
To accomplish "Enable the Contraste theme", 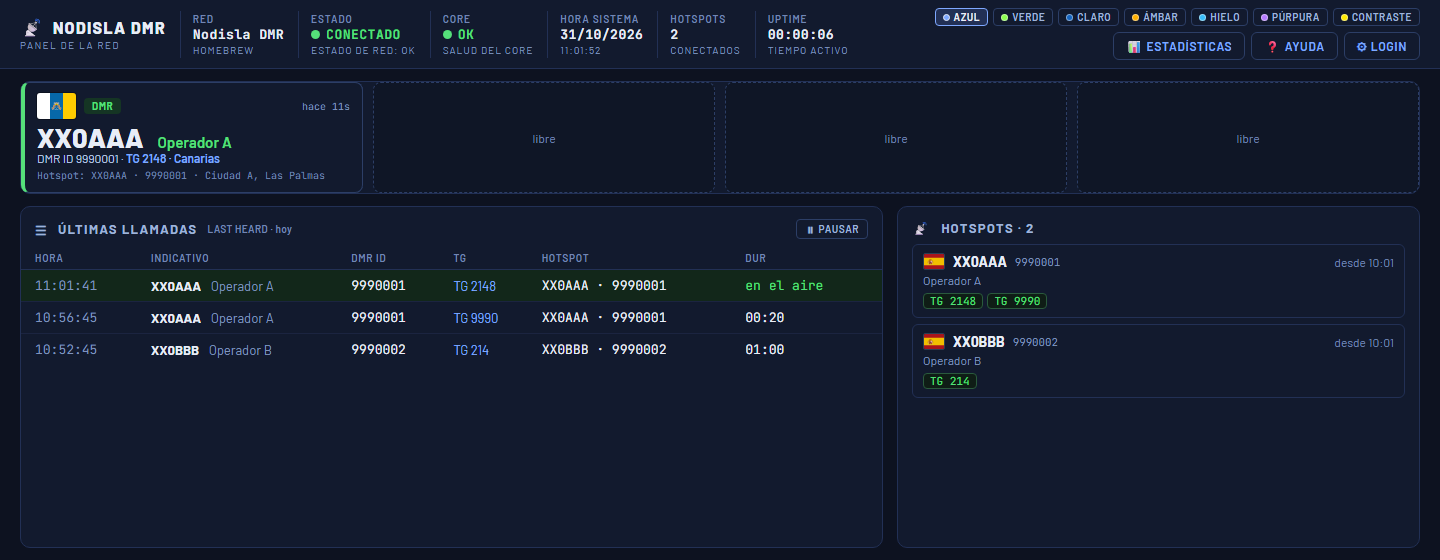I will click(1376, 17).
